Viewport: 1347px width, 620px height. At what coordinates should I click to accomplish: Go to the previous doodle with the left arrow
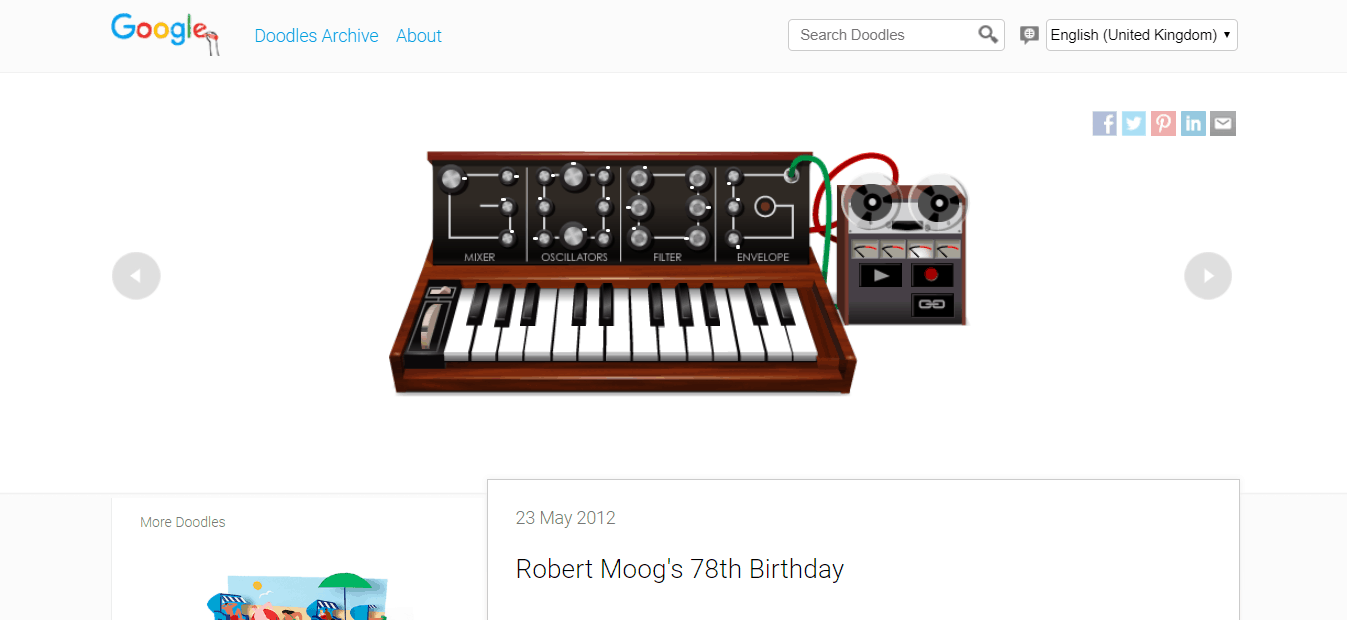click(x=136, y=275)
